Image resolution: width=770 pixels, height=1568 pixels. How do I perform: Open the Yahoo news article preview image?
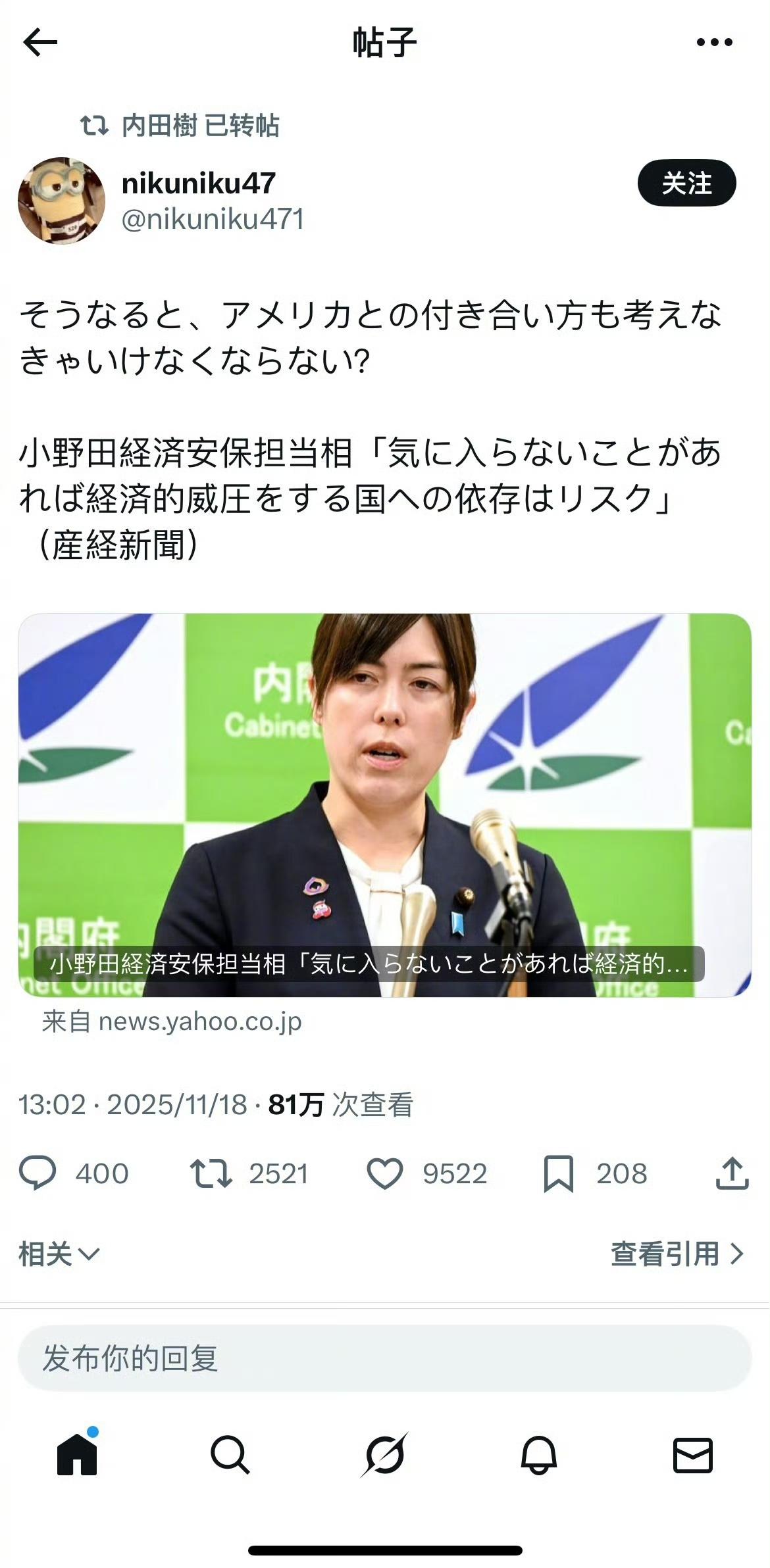385,805
